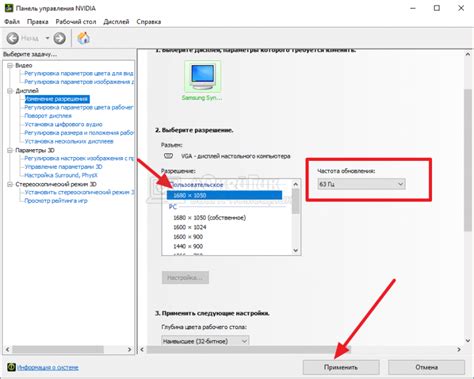Open Просмотр рейтинга игр task
This screenshot has width=474, height=379.
[x=56, y=201]
